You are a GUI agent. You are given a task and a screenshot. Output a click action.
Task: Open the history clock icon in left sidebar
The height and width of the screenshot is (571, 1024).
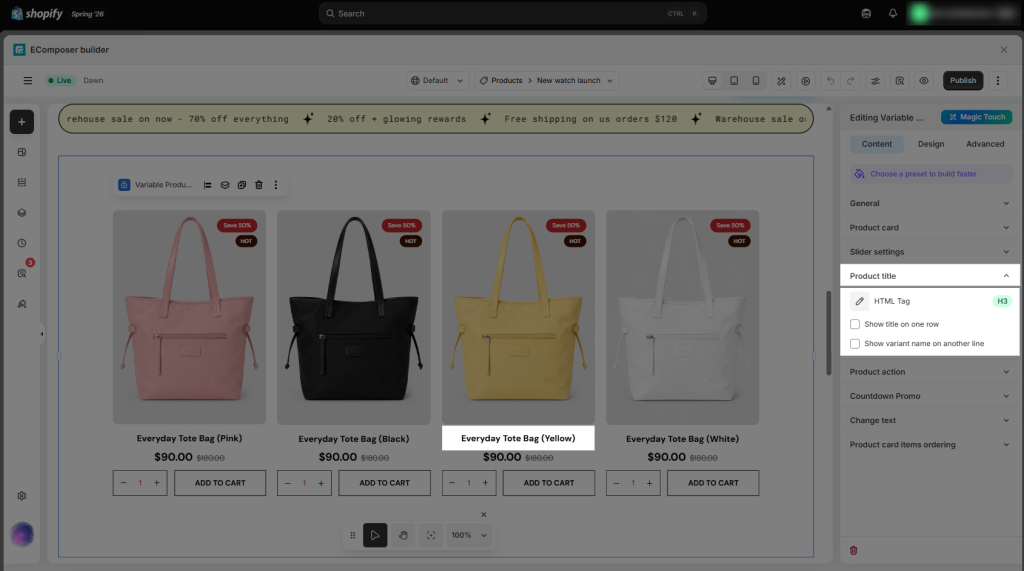[22, 243]
